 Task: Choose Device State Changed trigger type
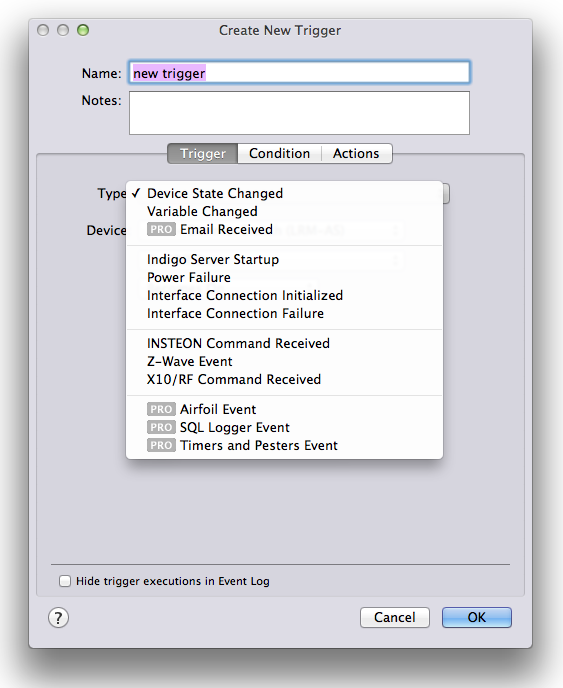[x=284, y=194]
